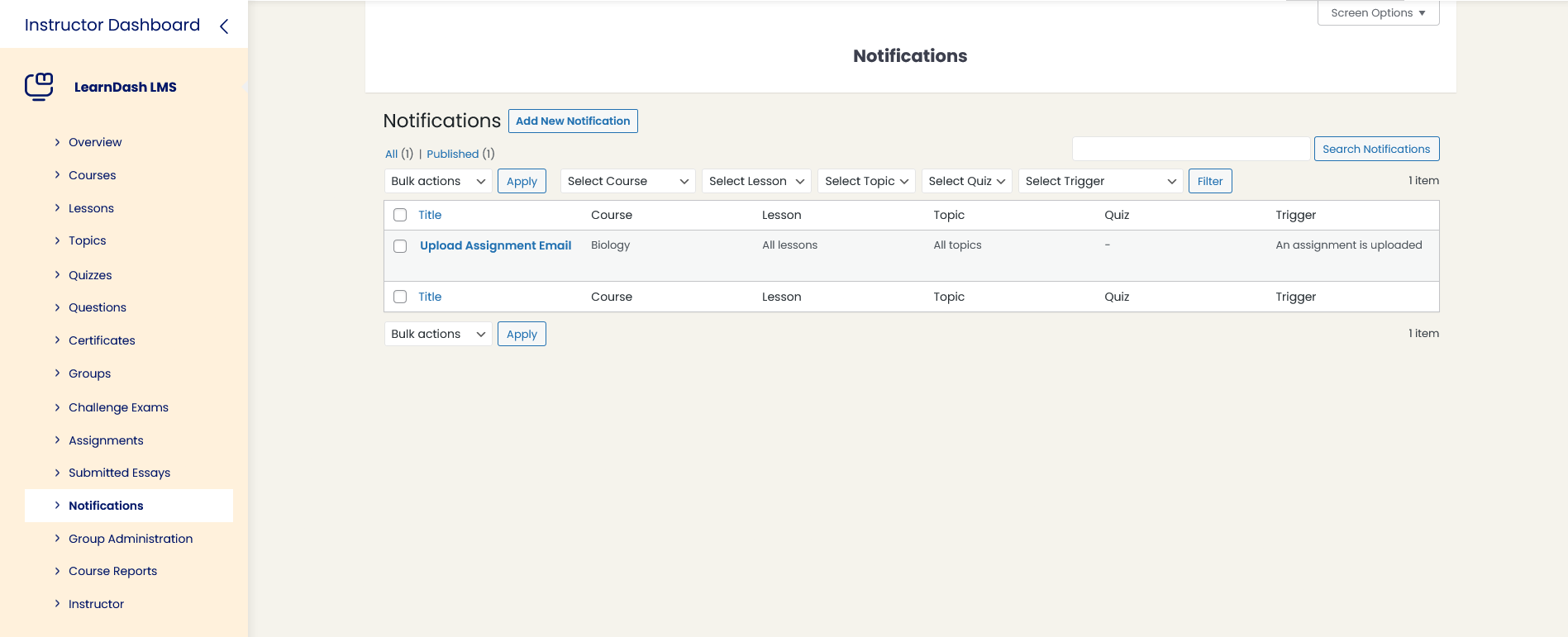Expand Screen Options panel
This screenshot has width=1568, height=637.
coord(1378,13)
